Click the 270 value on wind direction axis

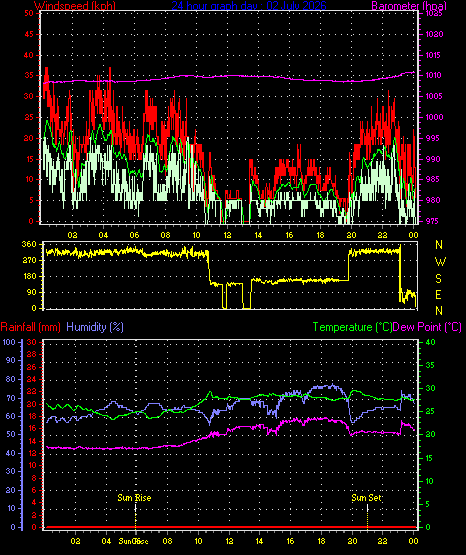pyautogui.click(x=29, y=260)
